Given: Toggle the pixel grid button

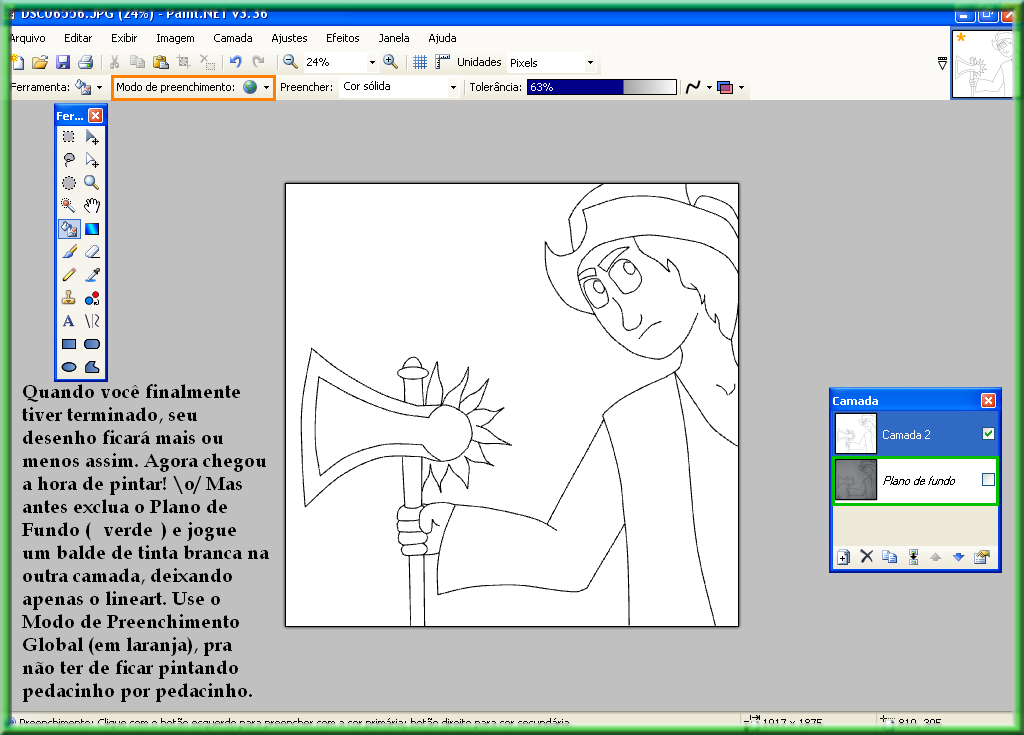Looking at the screenshot, I should tap(420, 62).
